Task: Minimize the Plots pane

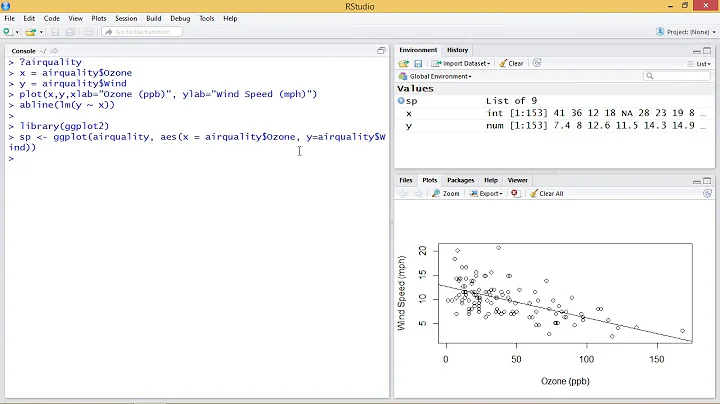Action: [697, 181]
